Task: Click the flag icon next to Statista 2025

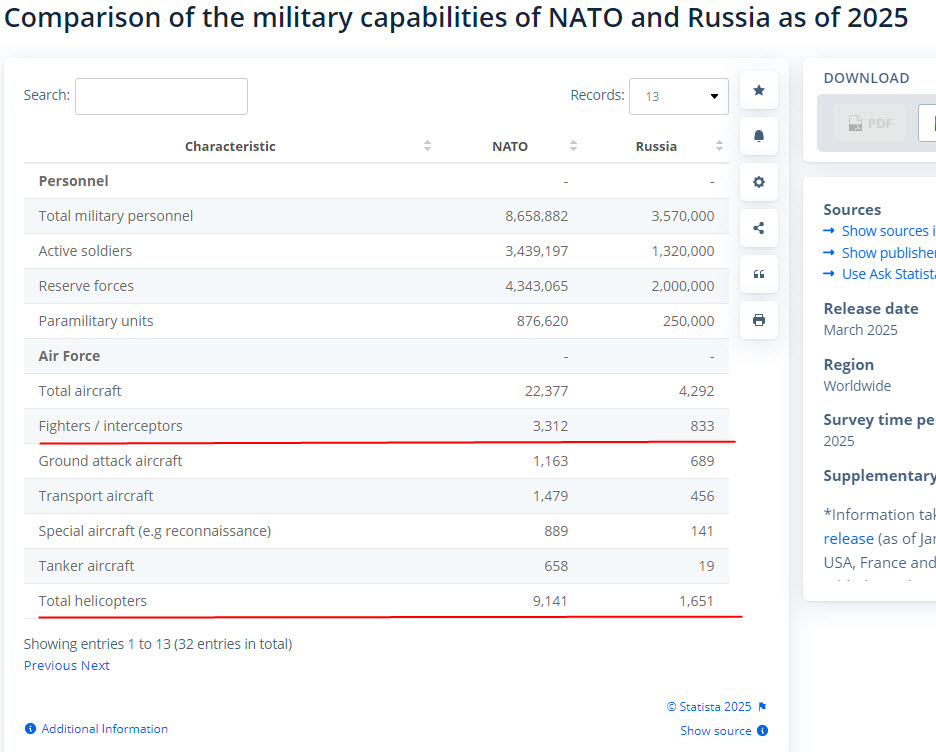Action: (x=762, y=707)
